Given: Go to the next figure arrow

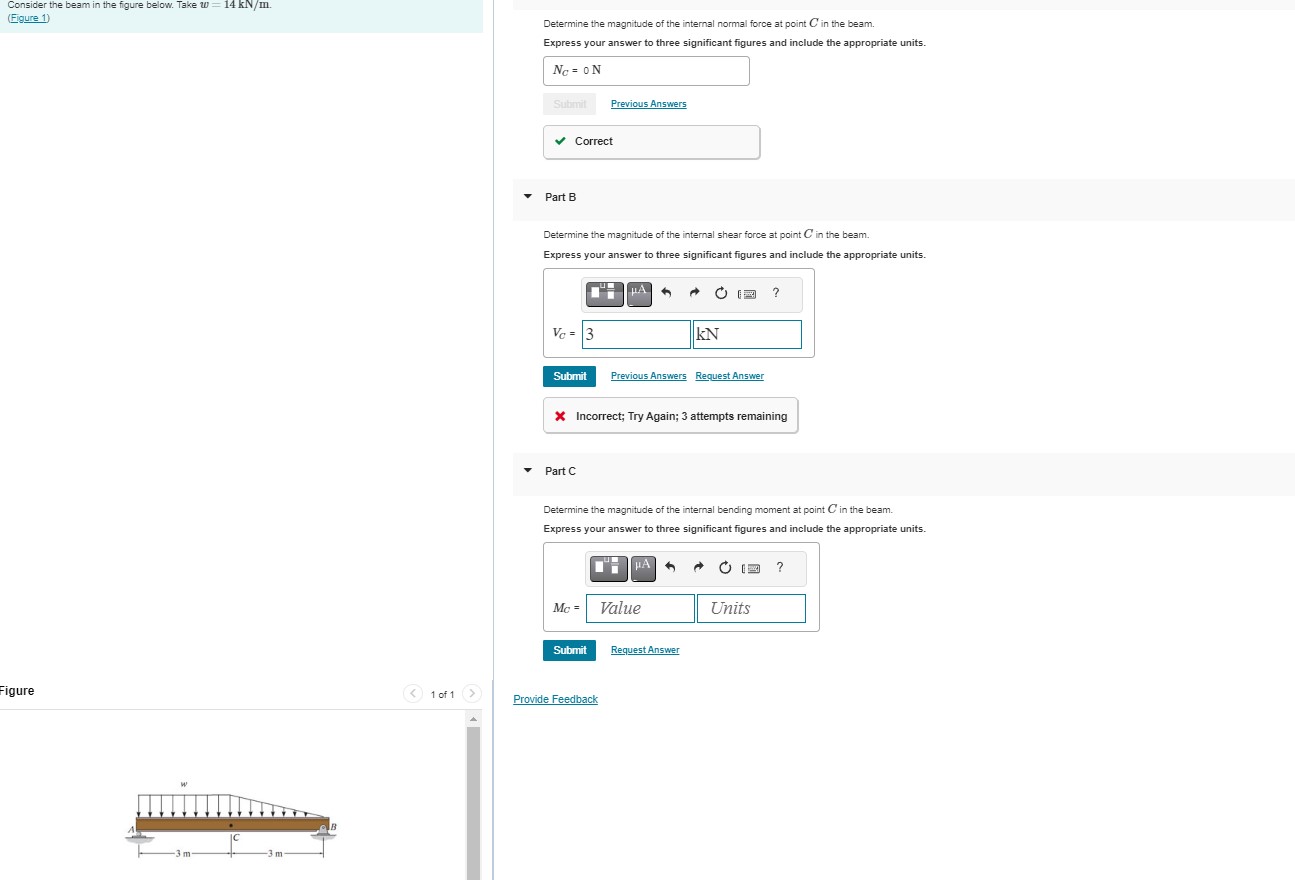Looking at the screenshot, I should 472,694.
